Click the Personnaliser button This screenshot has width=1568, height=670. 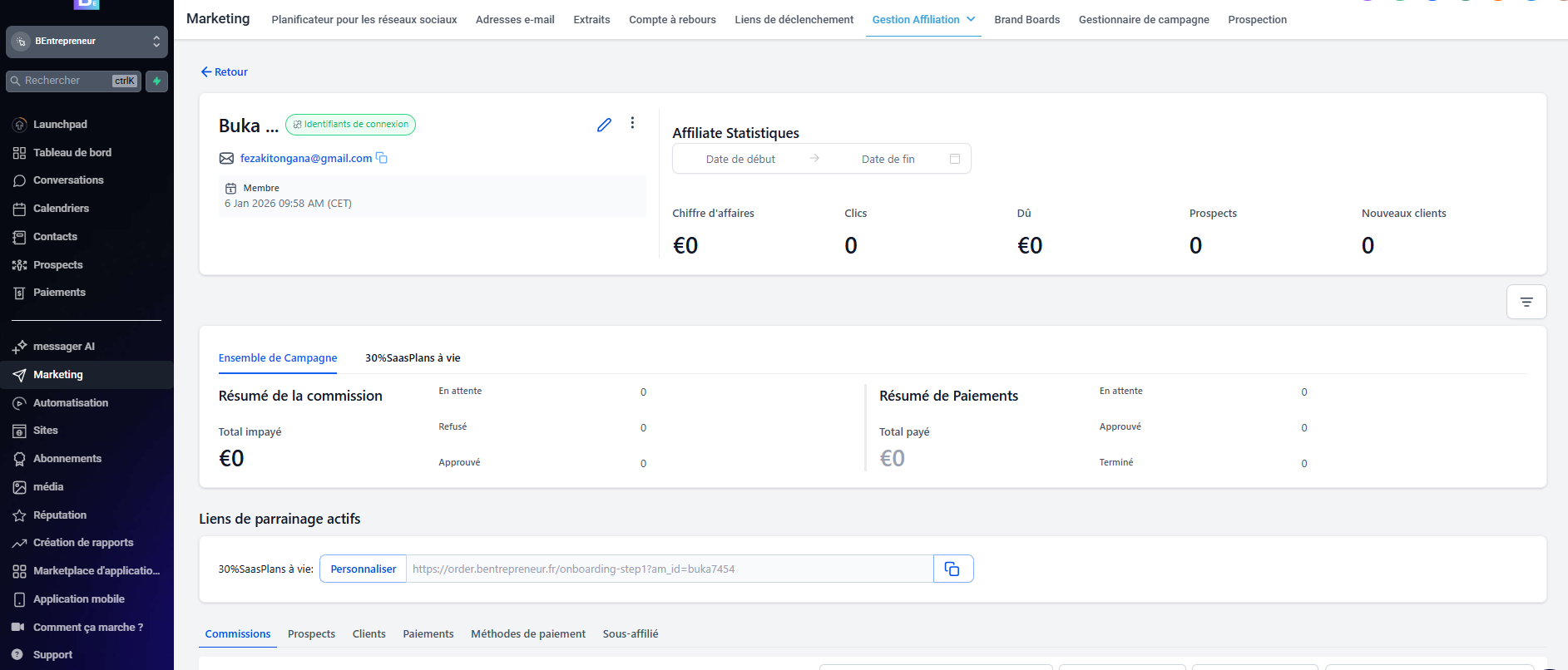[363, 569]
